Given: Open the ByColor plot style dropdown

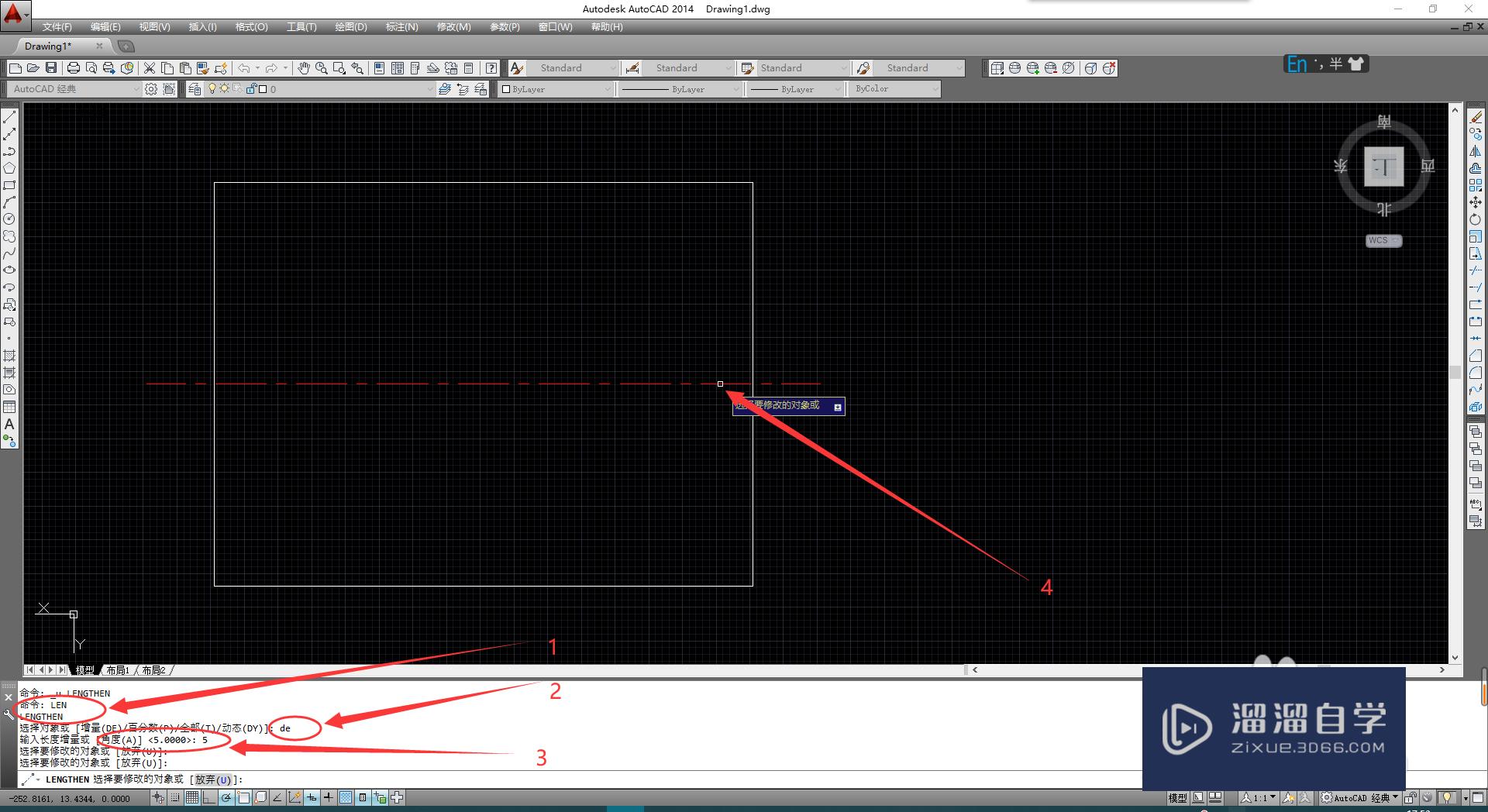Looking at the screenshot, I should (896, 89).
